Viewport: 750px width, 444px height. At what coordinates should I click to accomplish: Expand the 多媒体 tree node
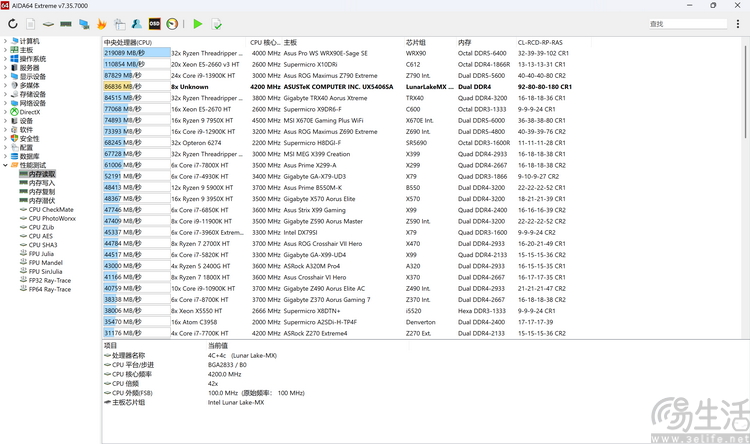5,85
